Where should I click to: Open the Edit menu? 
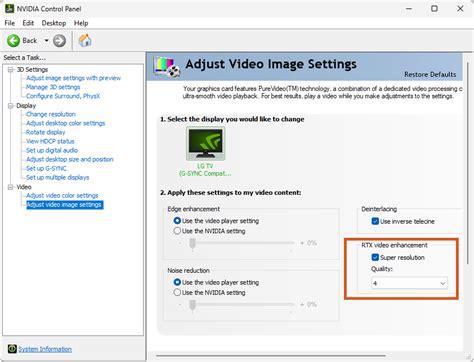tap(28, 23)
